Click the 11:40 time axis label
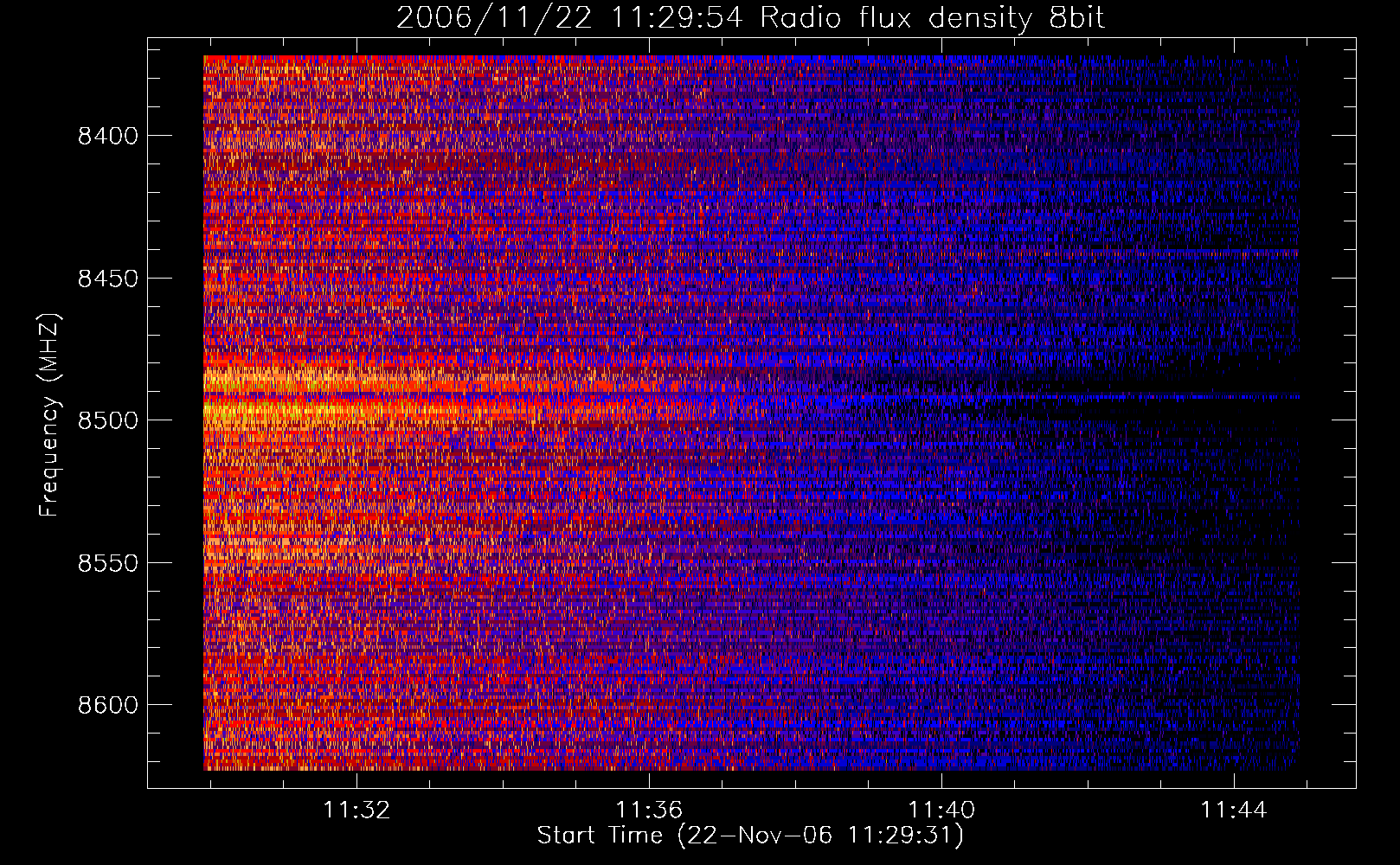1400x865 pixels. point(941,810)
